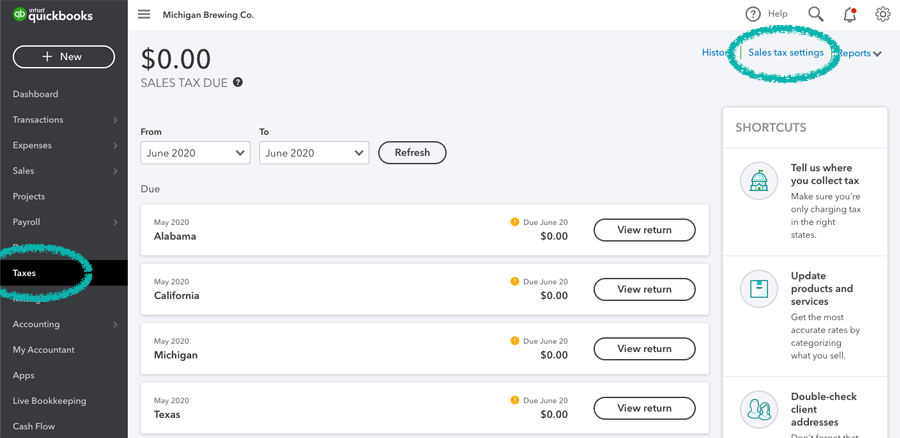Click the QuickBooks logo icon
The image size is (900, 438).
click(19, 15)
